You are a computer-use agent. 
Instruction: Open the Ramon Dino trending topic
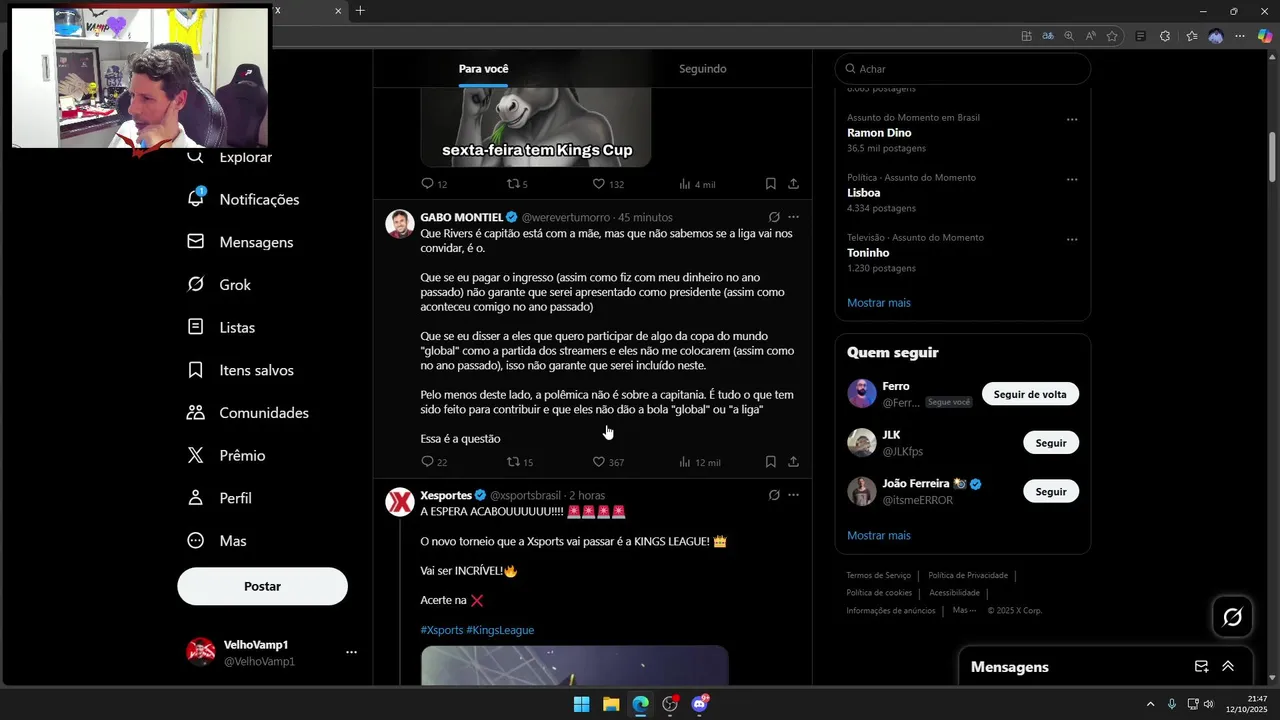[x=879, y=133]
